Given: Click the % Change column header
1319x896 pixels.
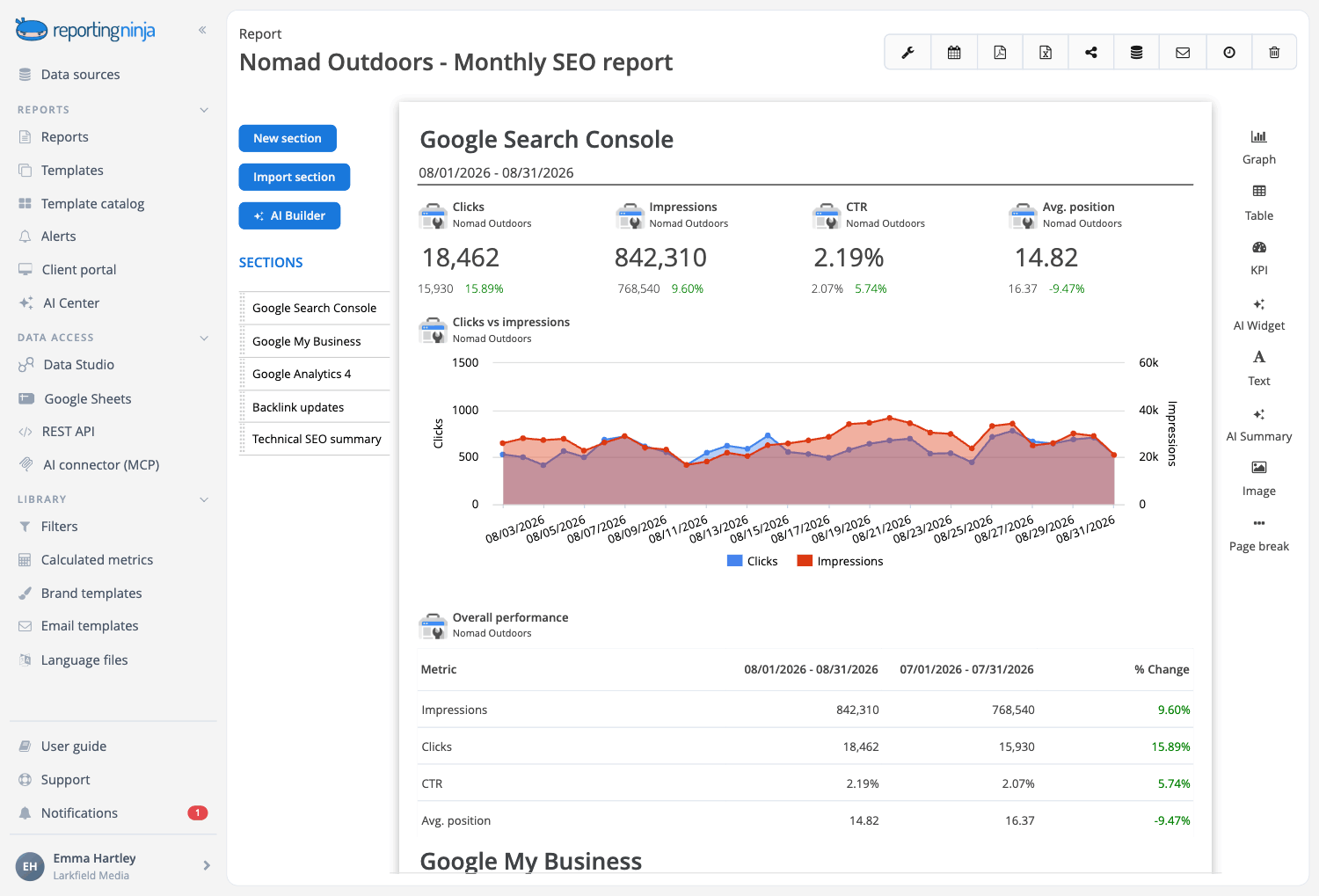Looking at the screenshot, I should coord(1162,669).
